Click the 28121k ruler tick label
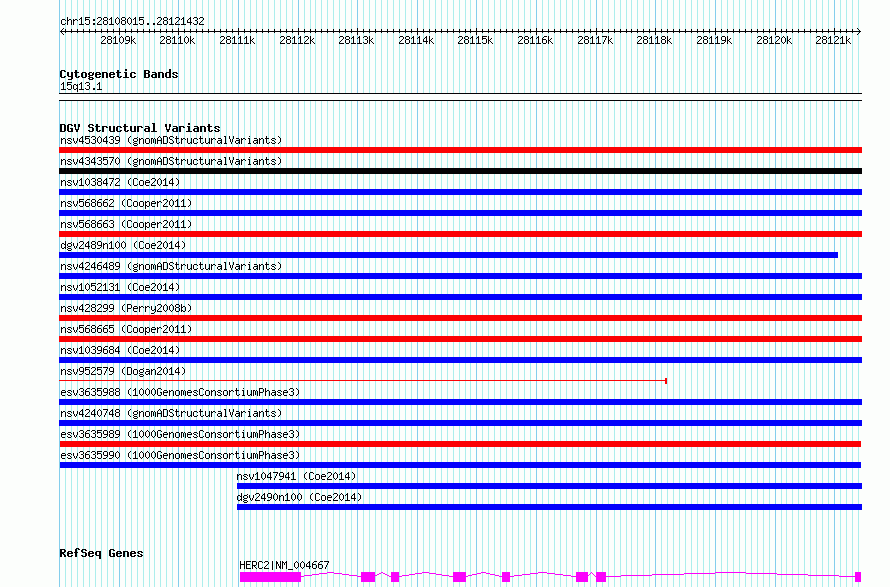This screenshot has width=890, height=587. coord(833,41)
